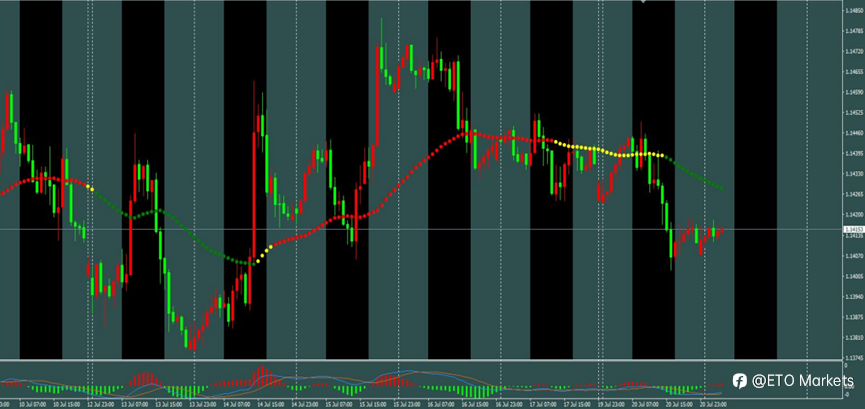Screen dimensions: 865x409
Task: Click the 13 Jul 23:00 time axis label
Action: point(203,405)
